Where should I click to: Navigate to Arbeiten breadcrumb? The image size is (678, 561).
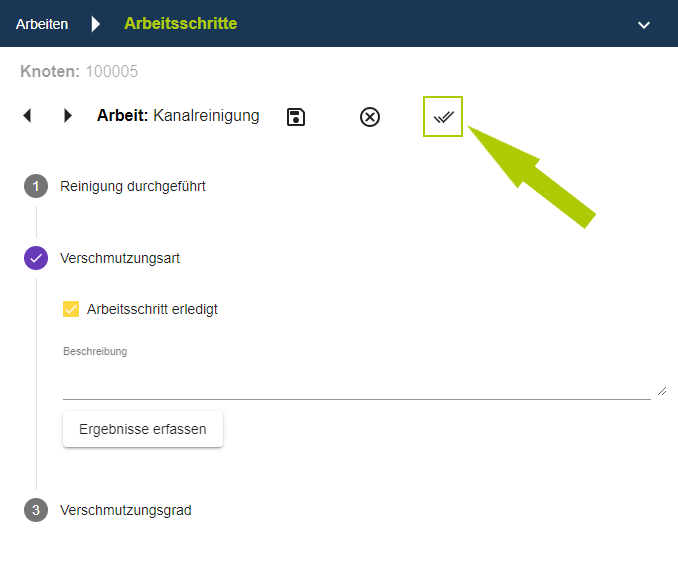(42, 24)
